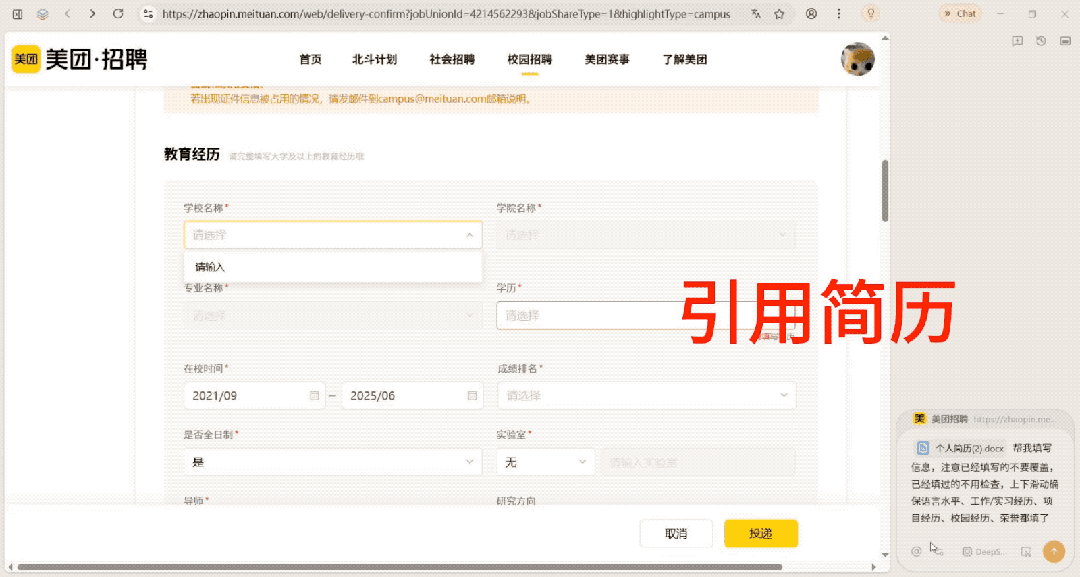Open calendar for end date 2025/06
1080x577 pixels.
tap(472, 396)
